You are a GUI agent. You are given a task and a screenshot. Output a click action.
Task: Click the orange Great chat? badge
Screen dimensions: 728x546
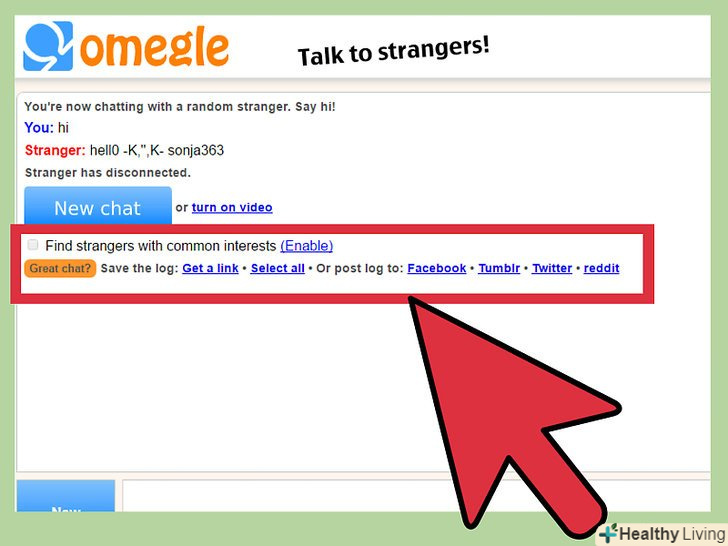pos(60,268)
